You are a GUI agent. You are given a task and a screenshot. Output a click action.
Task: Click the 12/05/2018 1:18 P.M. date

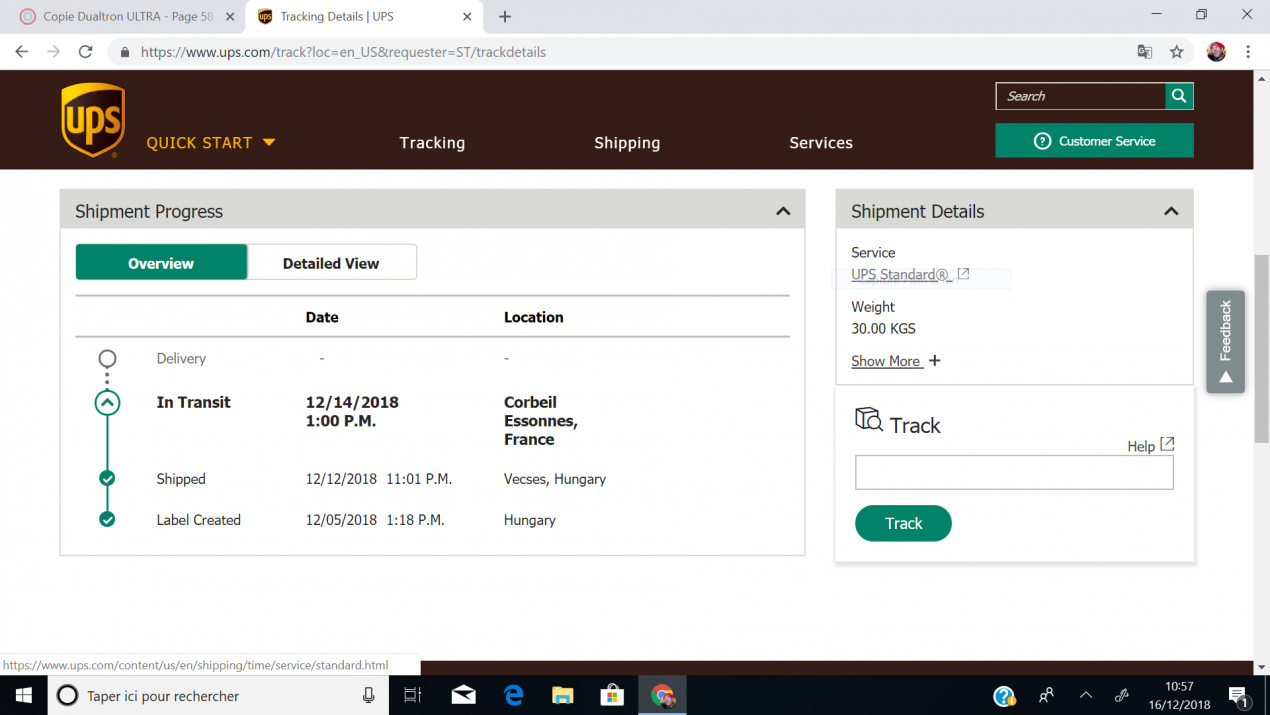tap(375, 520)
